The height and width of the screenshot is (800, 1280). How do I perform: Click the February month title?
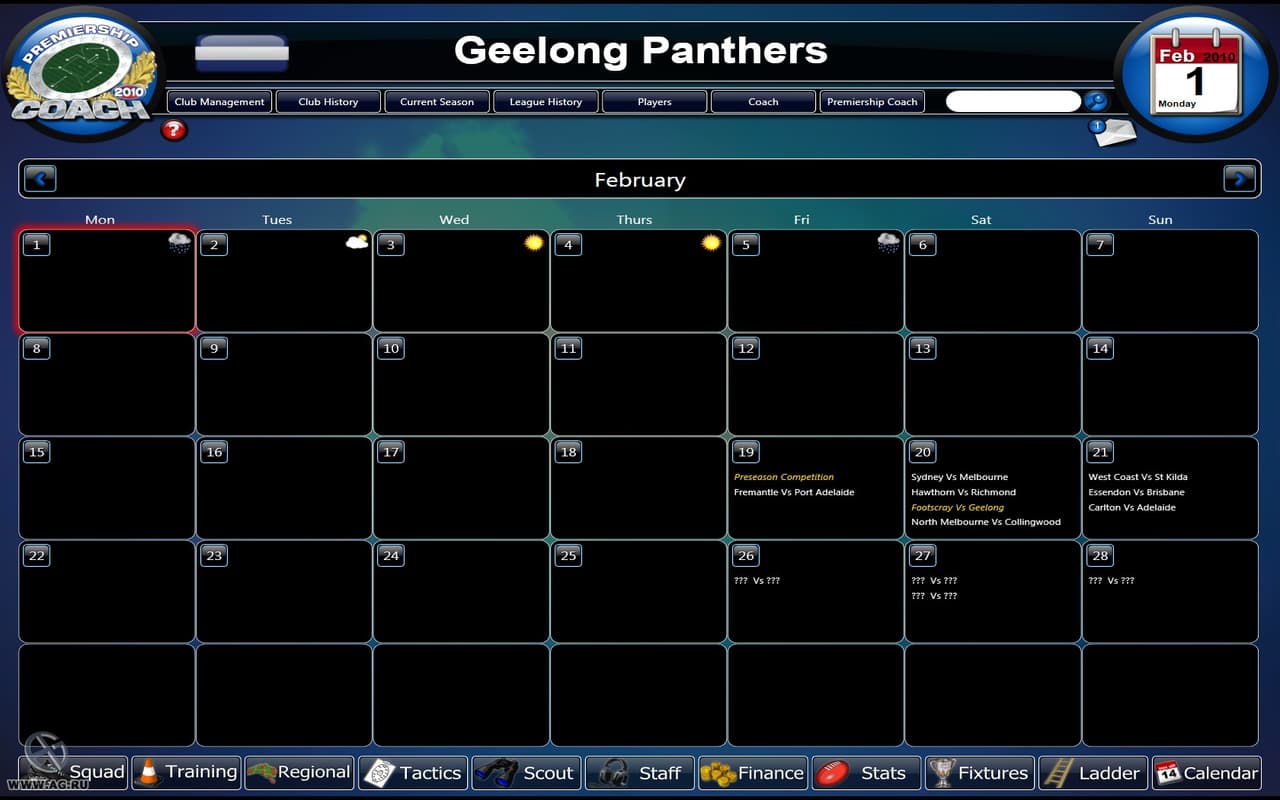[x=640, y=180]
